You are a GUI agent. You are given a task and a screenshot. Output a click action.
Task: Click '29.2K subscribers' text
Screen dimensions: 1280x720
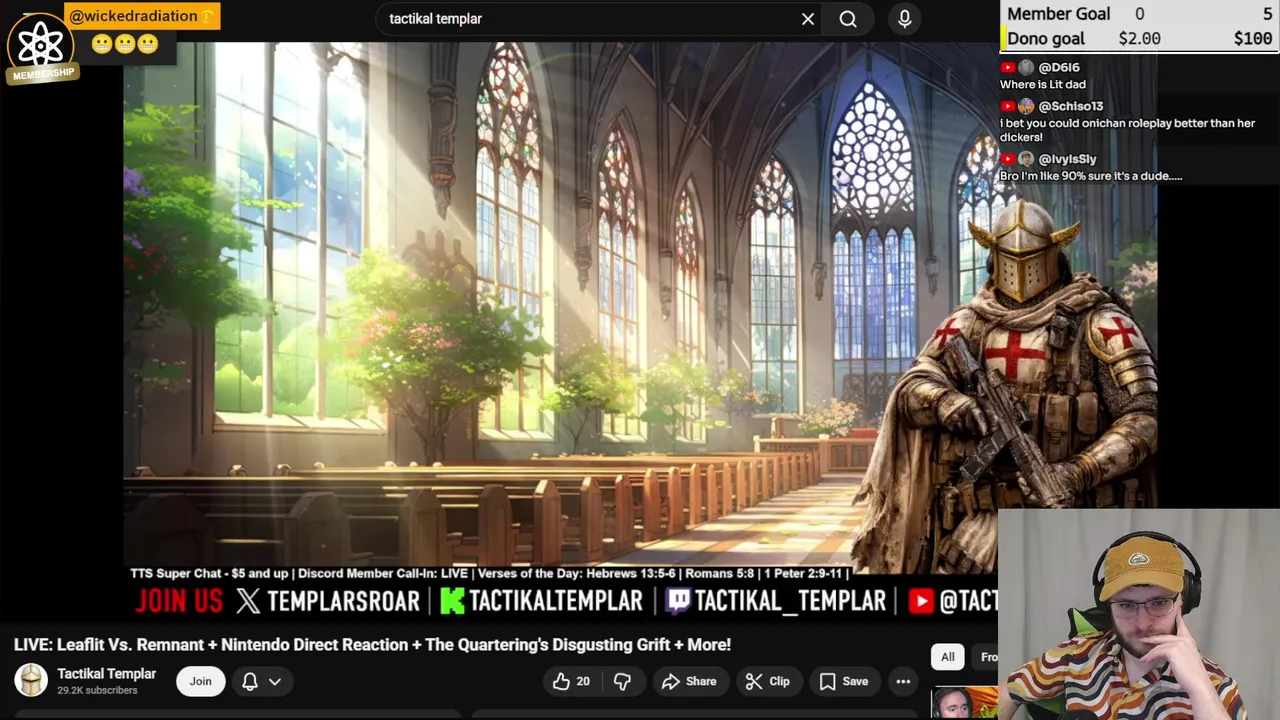(97, 691)
